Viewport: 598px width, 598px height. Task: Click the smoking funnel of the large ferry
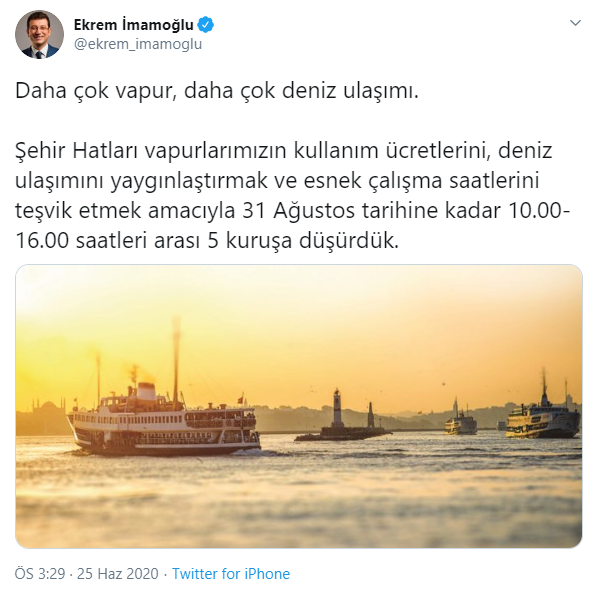coord(146,390)
